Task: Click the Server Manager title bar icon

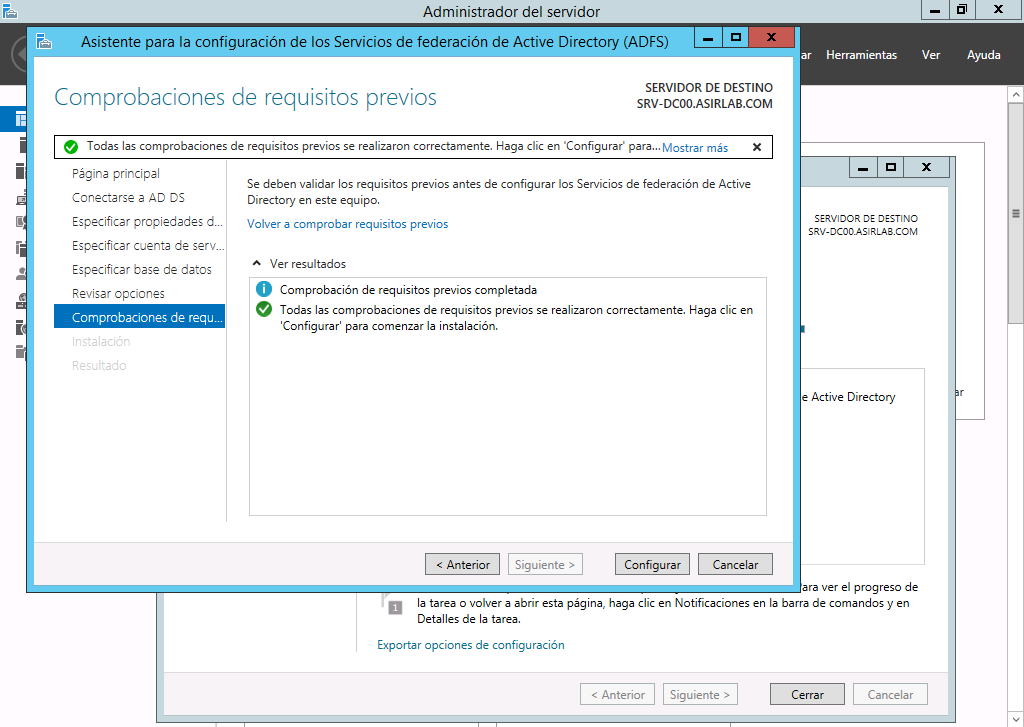Action: pyautogui.click(x=9, y=10)
